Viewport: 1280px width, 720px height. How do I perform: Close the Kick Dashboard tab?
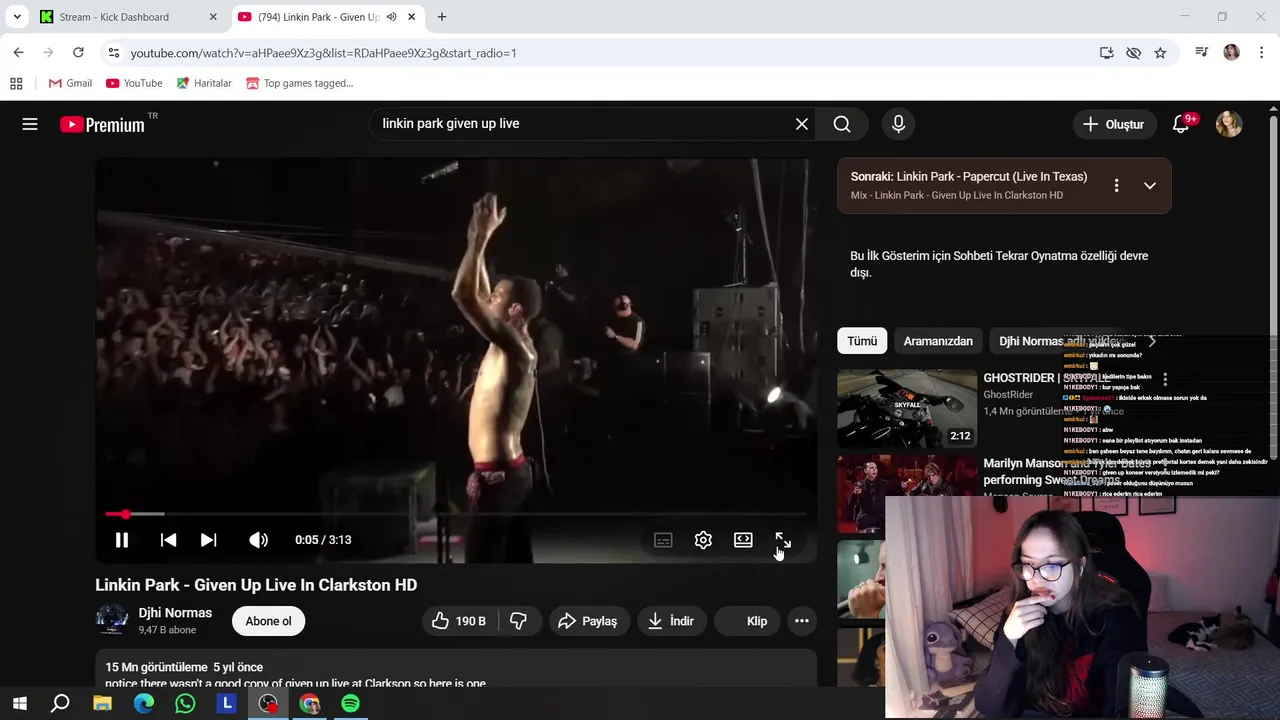pyautogui.click(x=213, y=17)
